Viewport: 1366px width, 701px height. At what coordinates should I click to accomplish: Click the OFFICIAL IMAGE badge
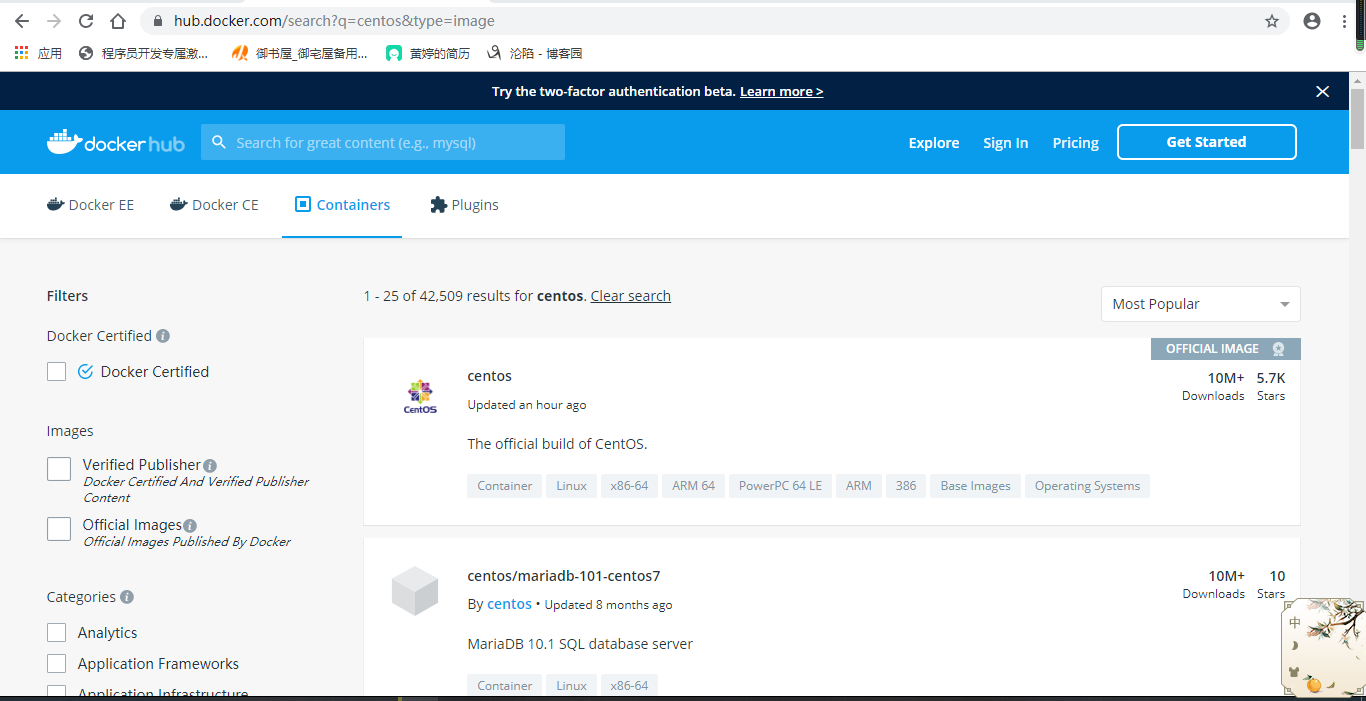(x=1225, y=349)
